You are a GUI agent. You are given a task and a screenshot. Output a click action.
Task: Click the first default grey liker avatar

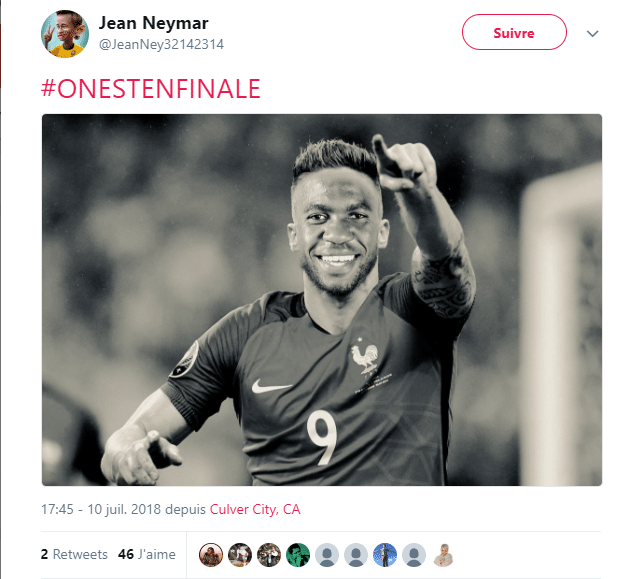[x=327, y=554]
